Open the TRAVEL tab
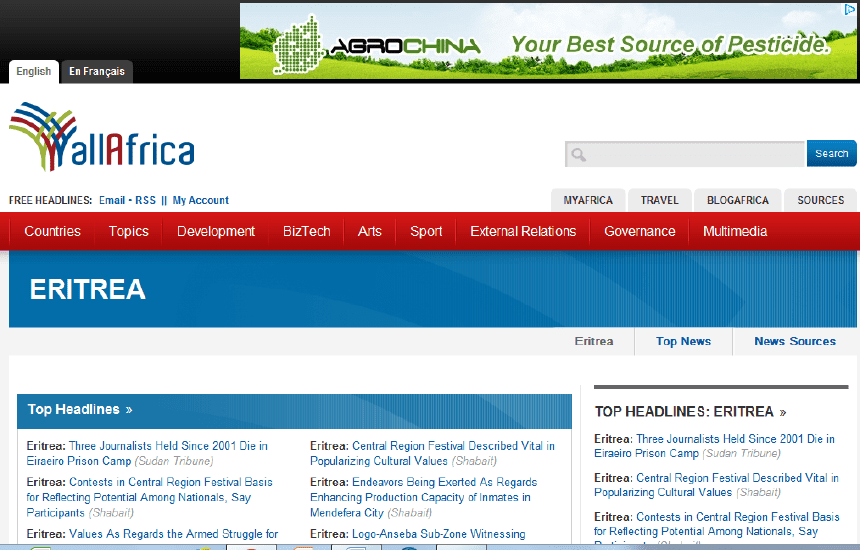 pyautogui.click(x=659, y=200)
